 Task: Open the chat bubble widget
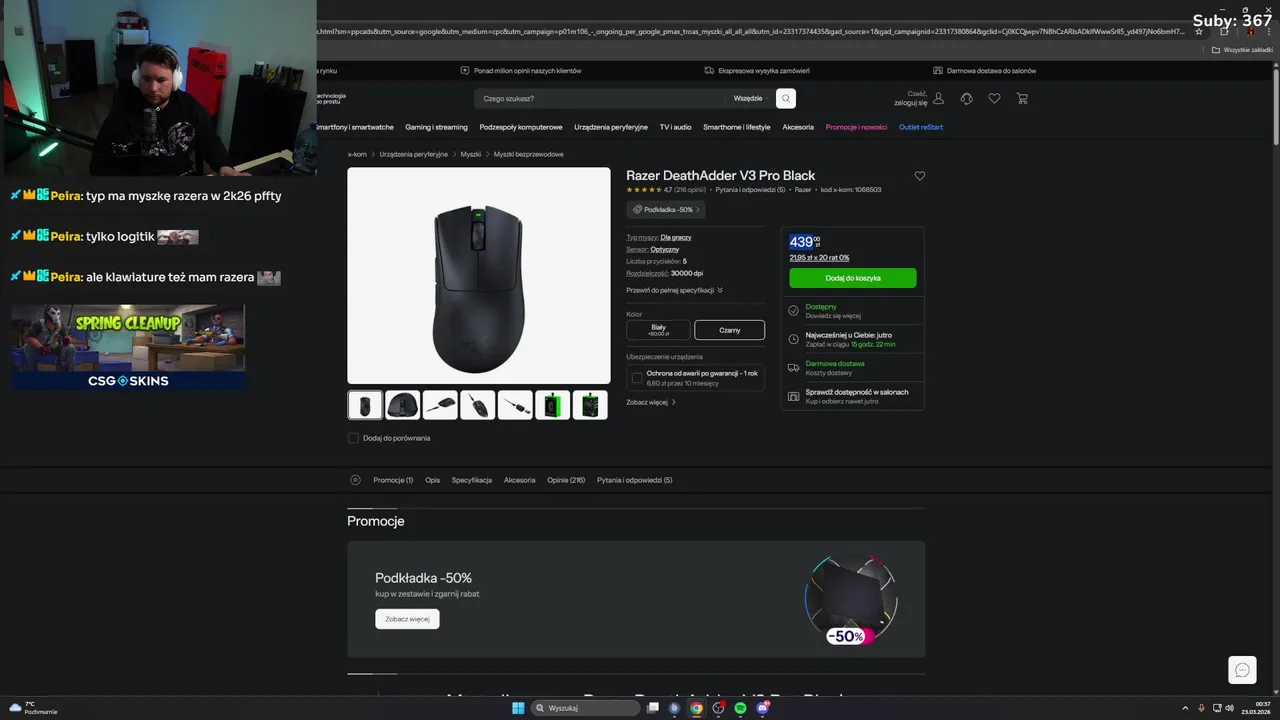coord(1242,670)
